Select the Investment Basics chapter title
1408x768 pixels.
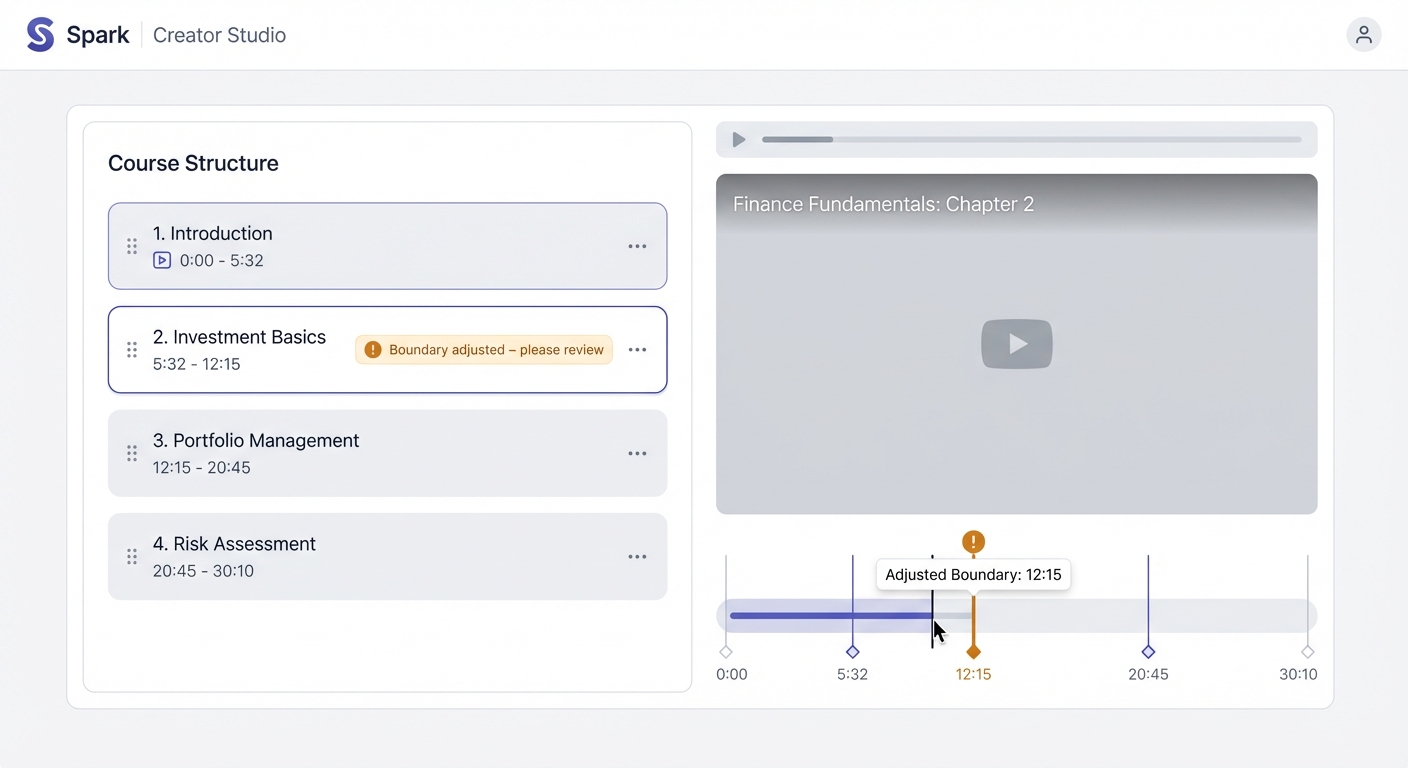click(x=240, y=337)
